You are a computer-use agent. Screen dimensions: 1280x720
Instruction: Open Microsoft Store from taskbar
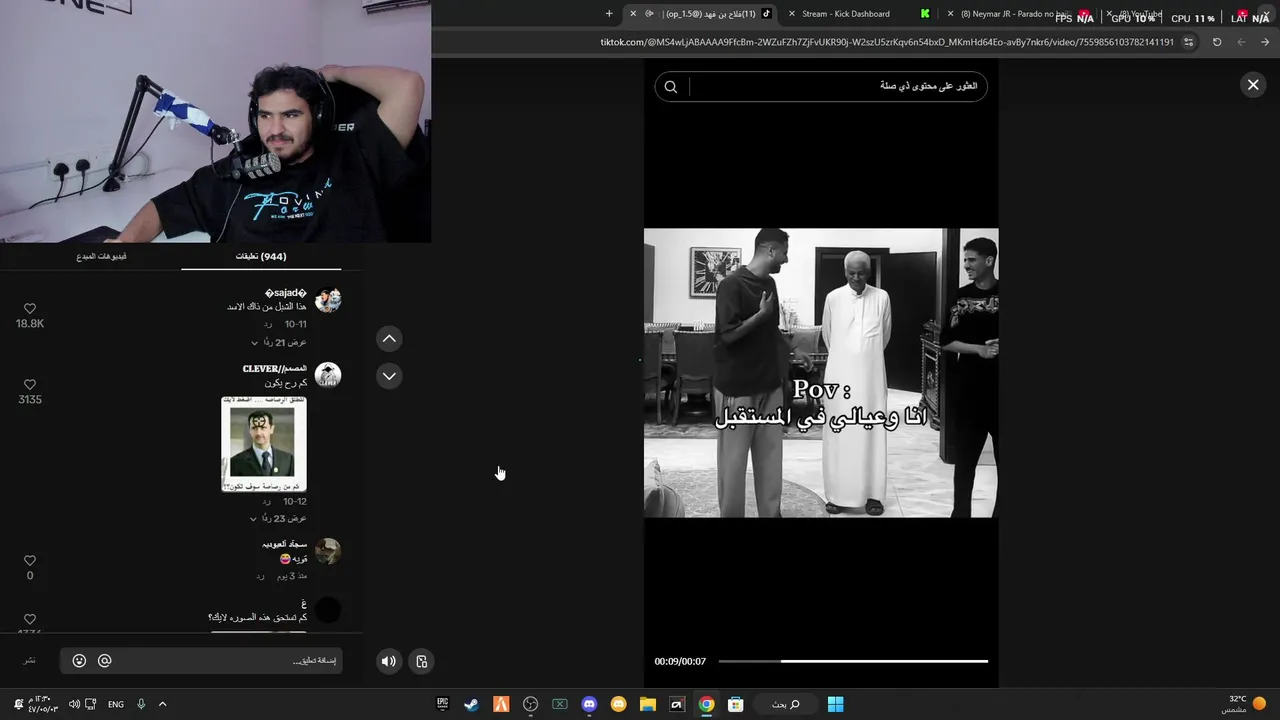[x=735, y=704]
